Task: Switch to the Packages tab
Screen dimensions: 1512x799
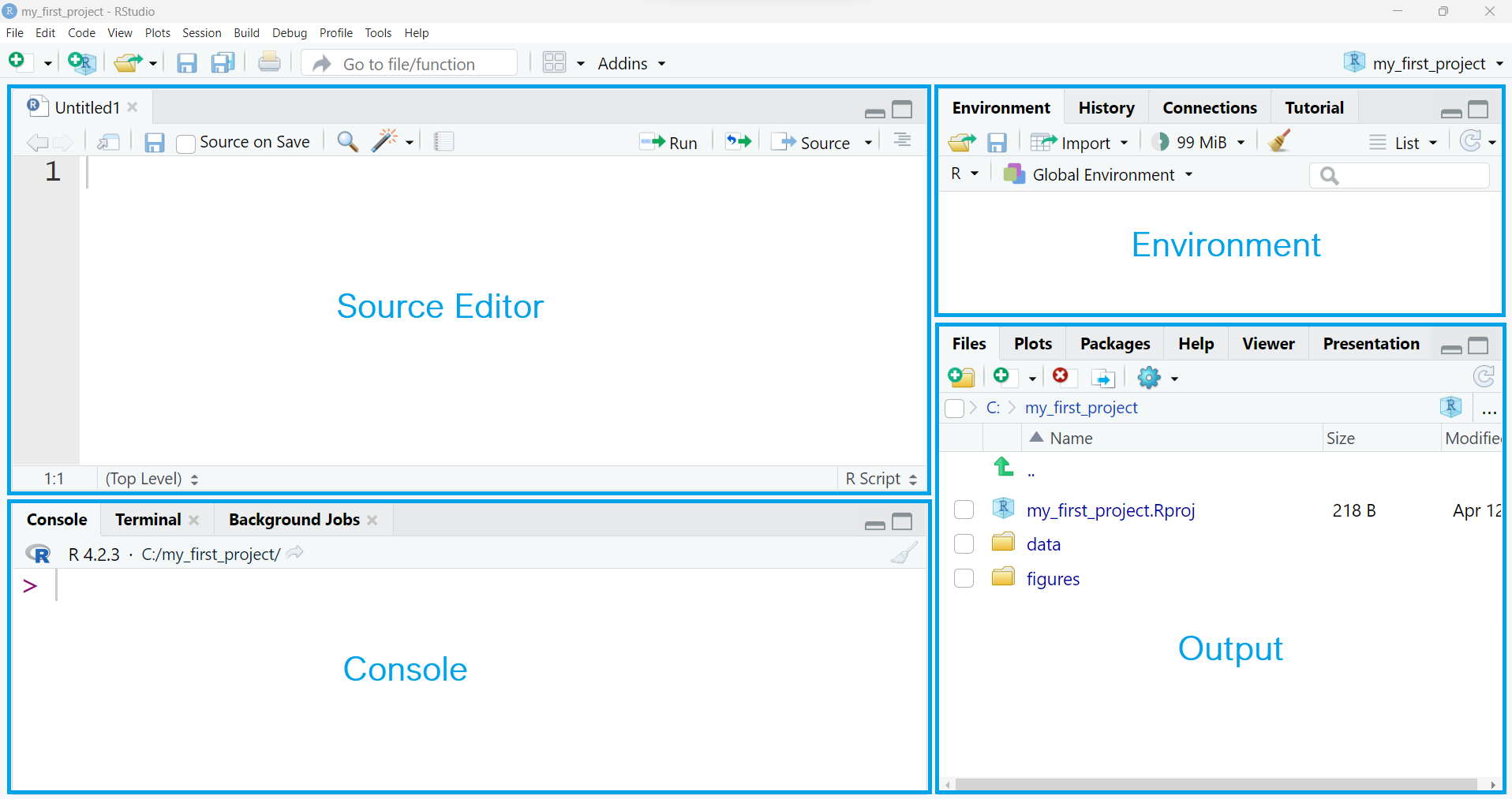Action: point(1114,344)
